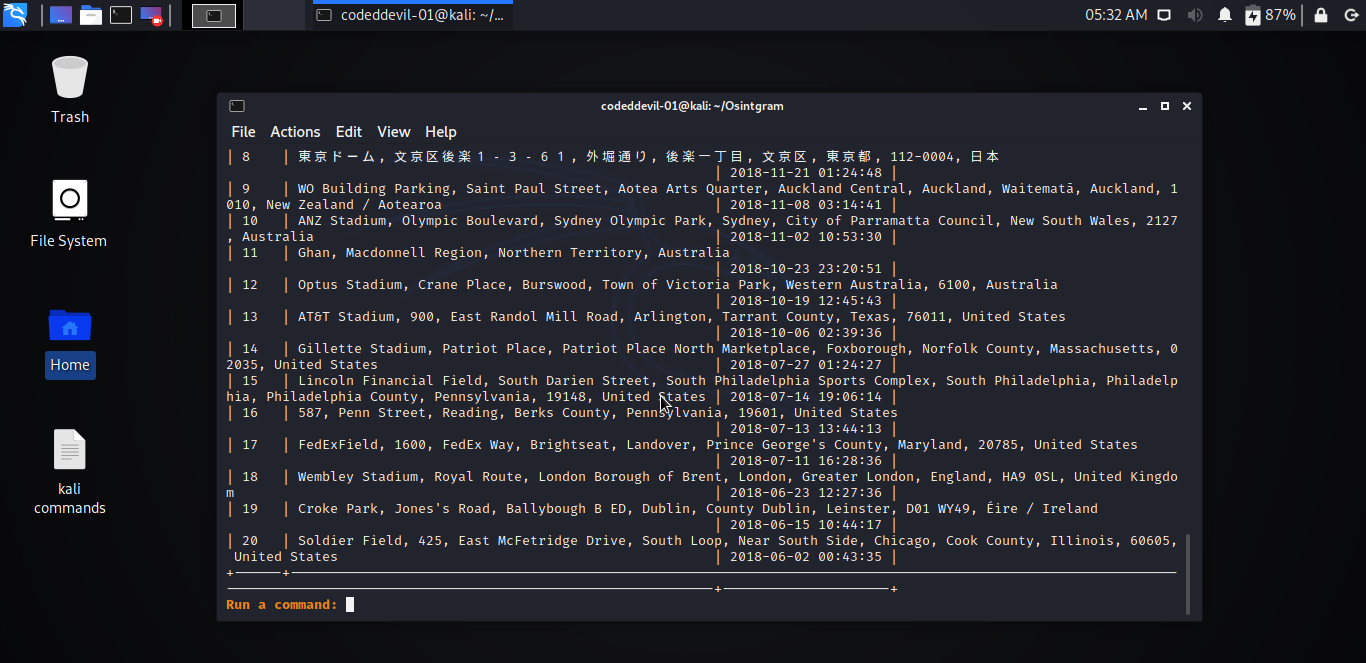Click the terminal vertical scrollbar thumb

coord(1188,573)
